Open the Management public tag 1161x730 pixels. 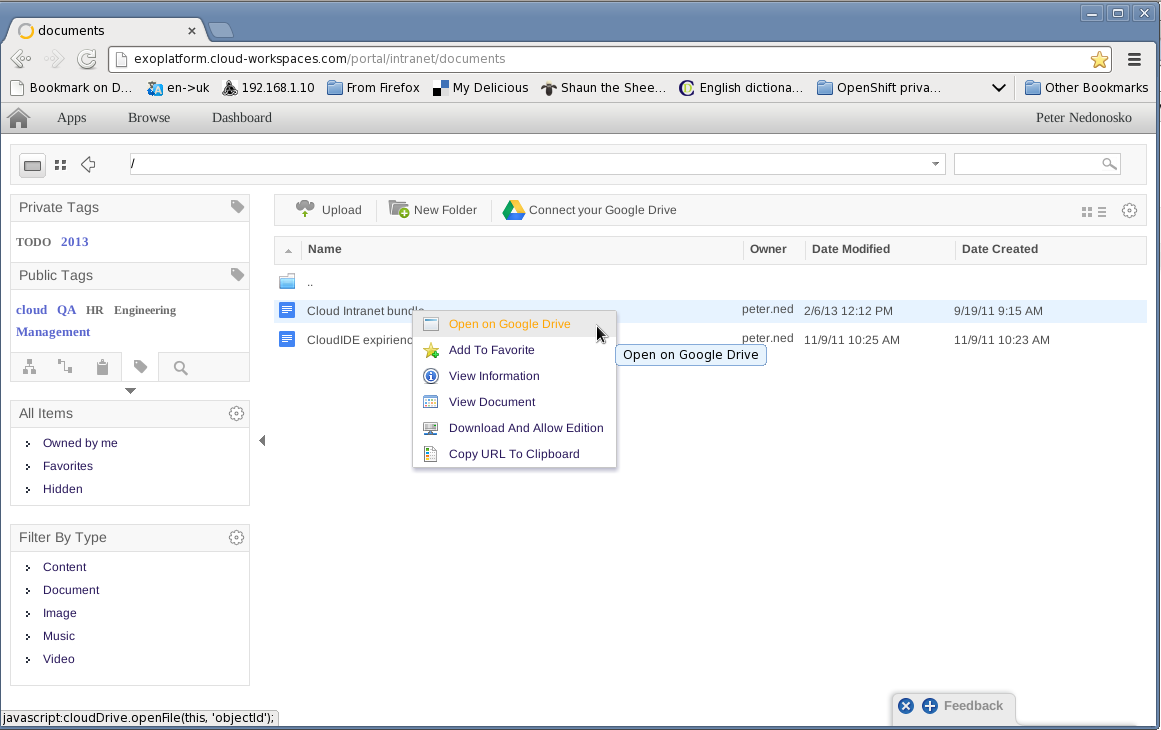[x=53, y=332]
